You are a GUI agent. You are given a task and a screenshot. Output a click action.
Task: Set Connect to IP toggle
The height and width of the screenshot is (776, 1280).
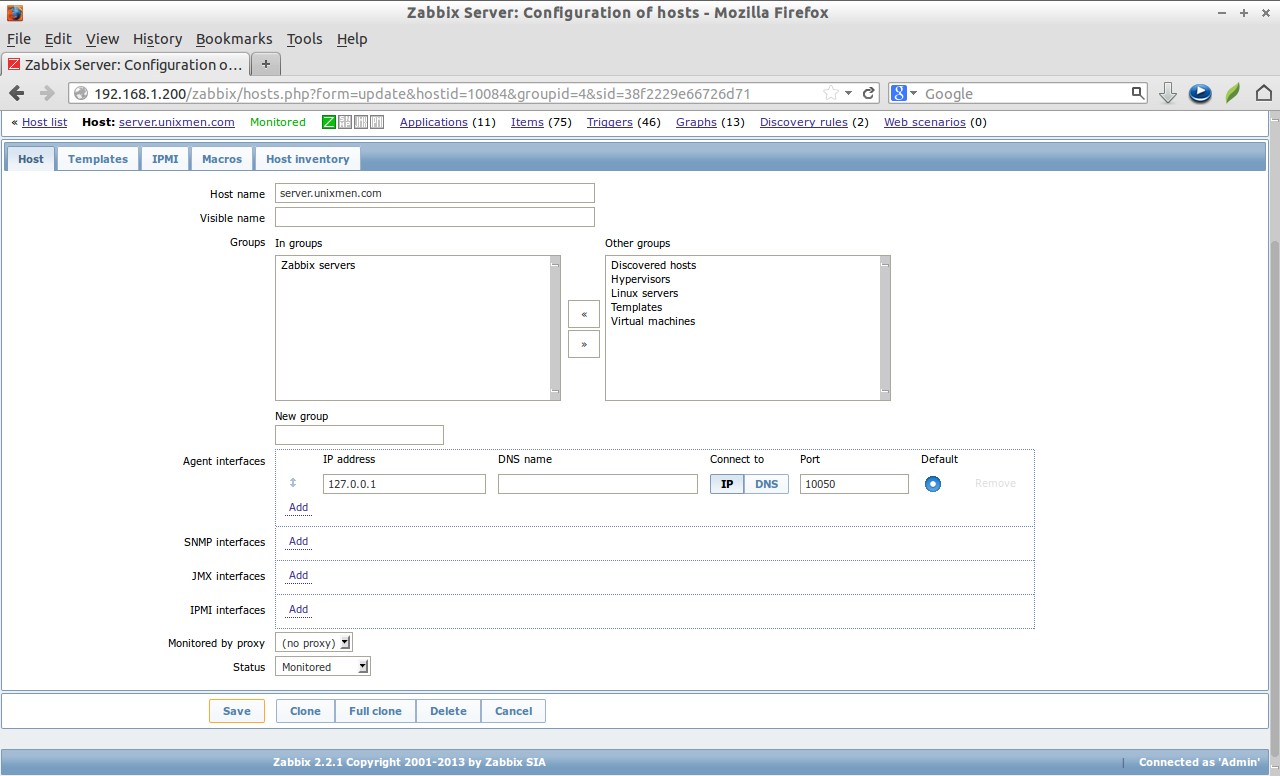[x=727, y=484]
